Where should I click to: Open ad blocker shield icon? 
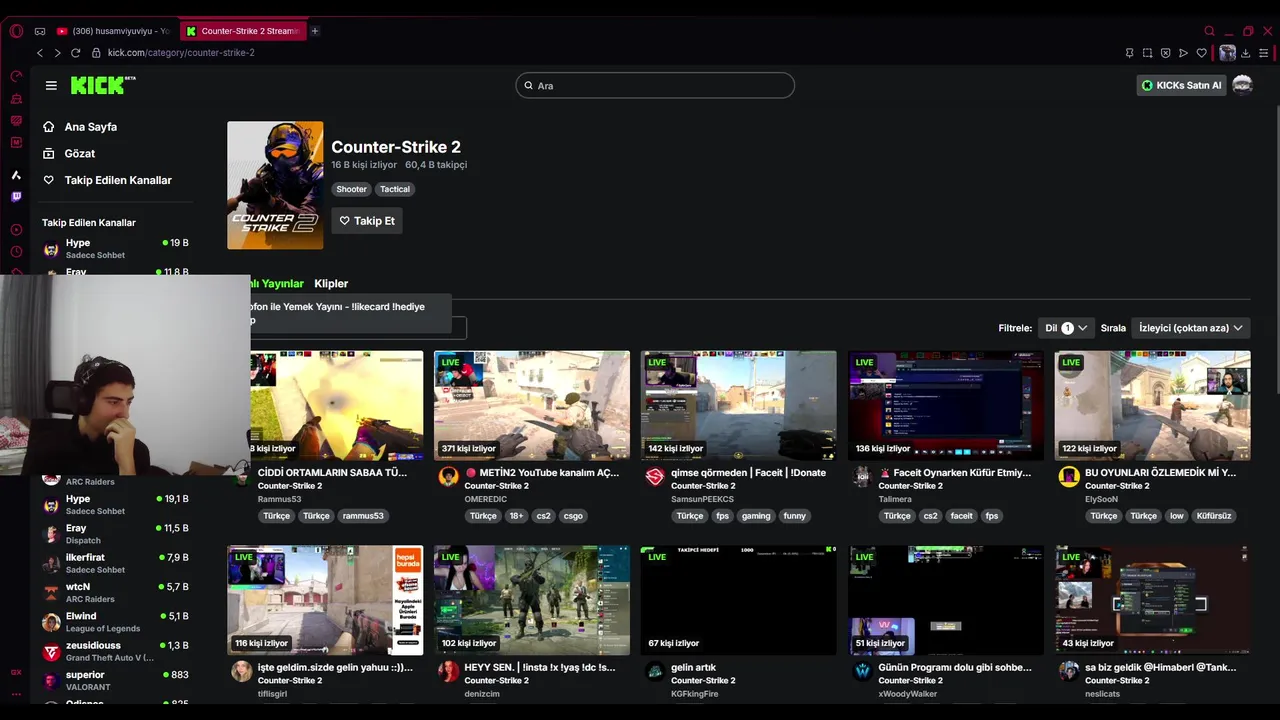pyautogui.click(x=1165, y=53)
